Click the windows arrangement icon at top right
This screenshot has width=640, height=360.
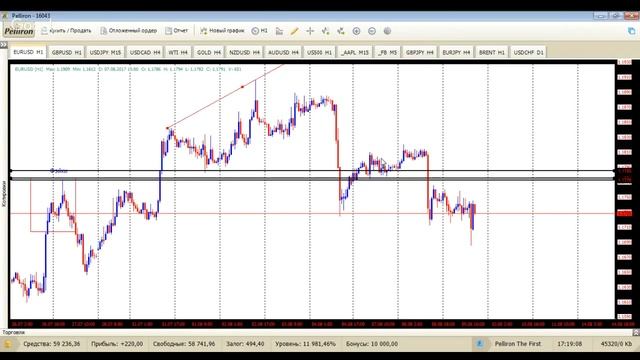[631, 31]
